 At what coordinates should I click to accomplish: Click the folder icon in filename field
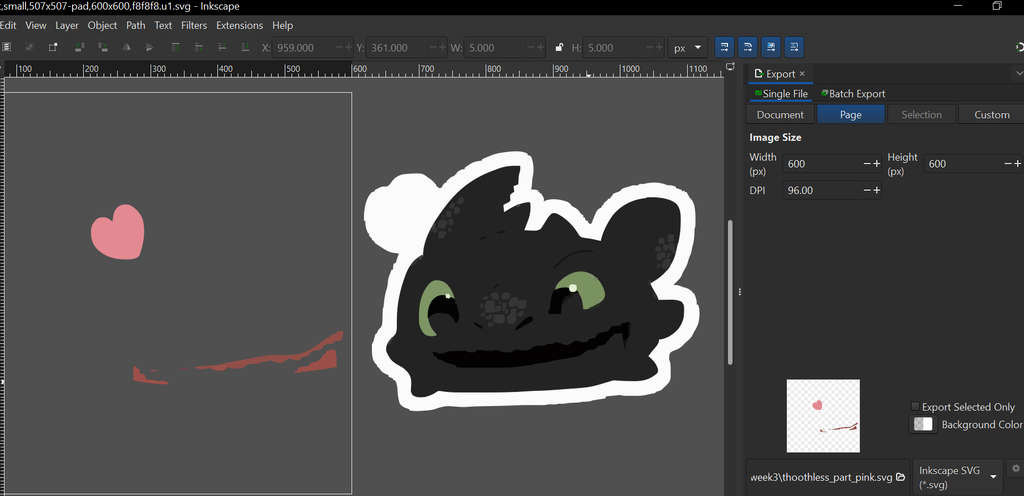click(901, 477)
